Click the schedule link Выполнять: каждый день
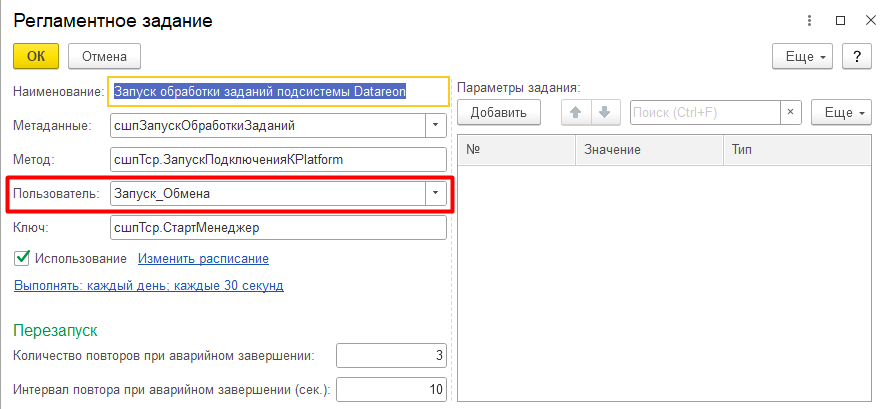888x409 pixels. point(148,286)
